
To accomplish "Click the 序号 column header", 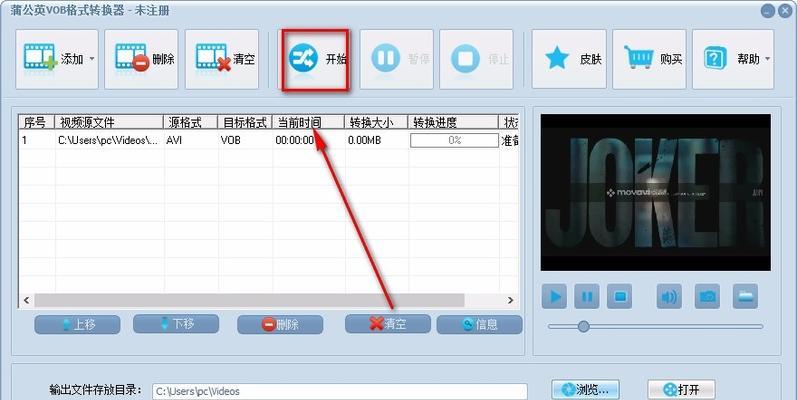I will coord(37,122).
